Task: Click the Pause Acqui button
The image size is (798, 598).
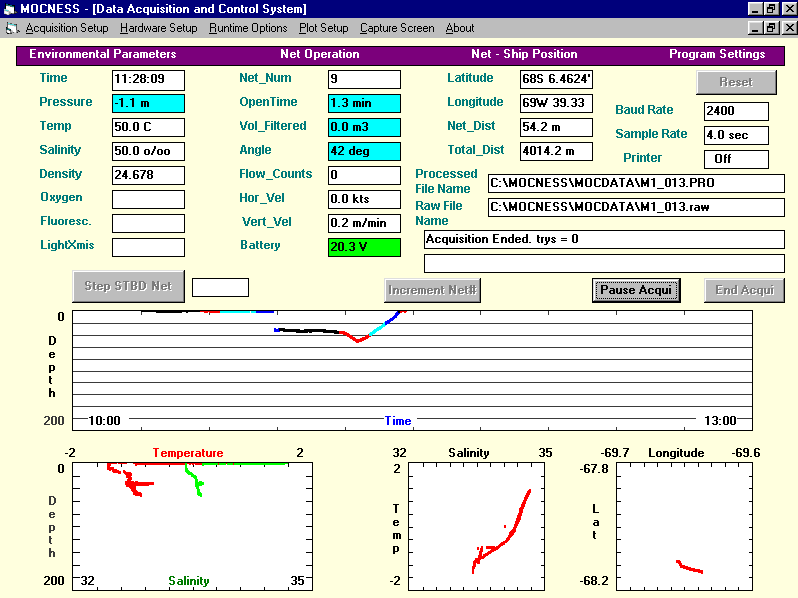Action: pos(636,290)
